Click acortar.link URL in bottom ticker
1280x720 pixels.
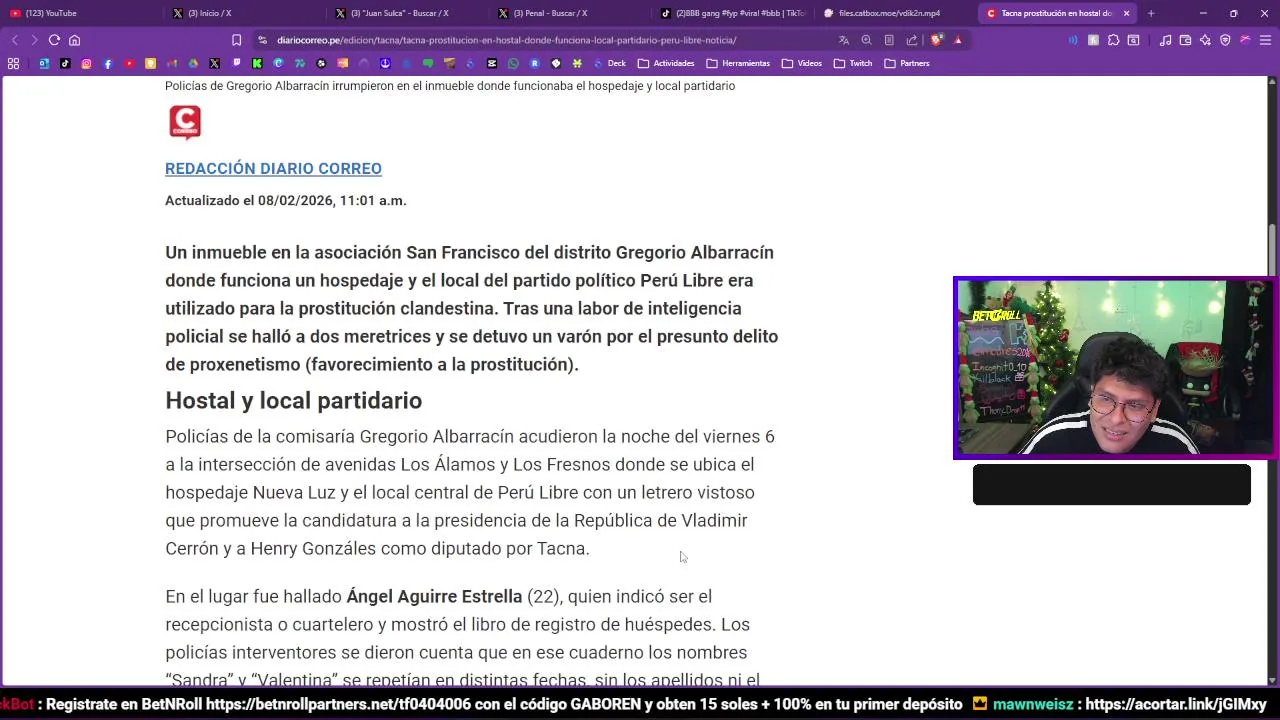1176,704
